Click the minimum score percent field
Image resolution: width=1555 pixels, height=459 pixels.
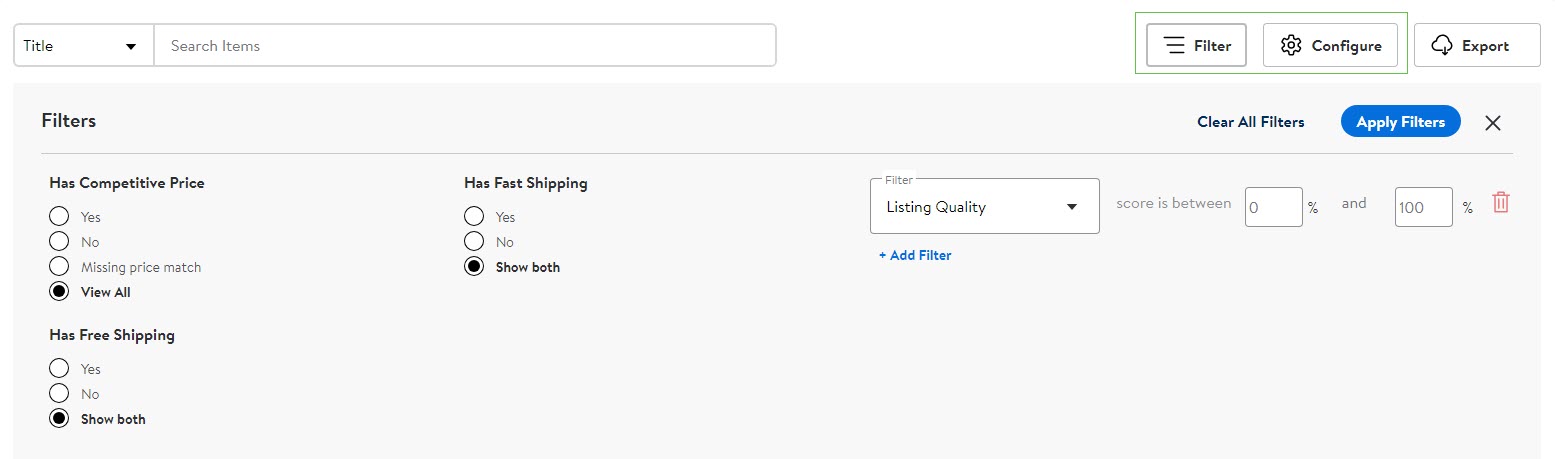(1274, 207)
